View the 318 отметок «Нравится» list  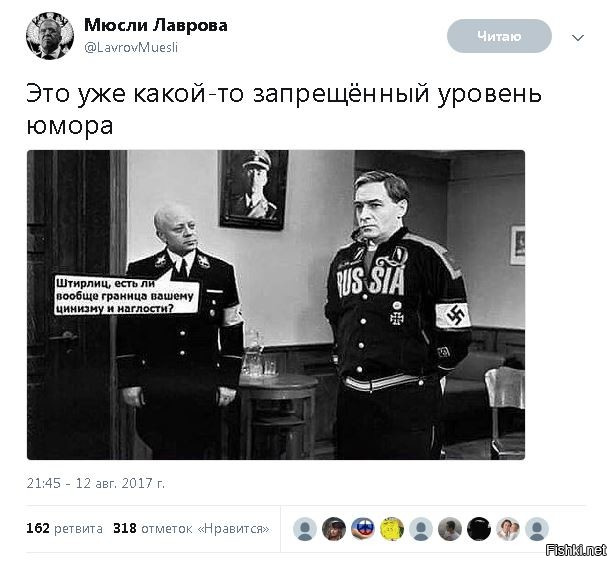point(191,528)
